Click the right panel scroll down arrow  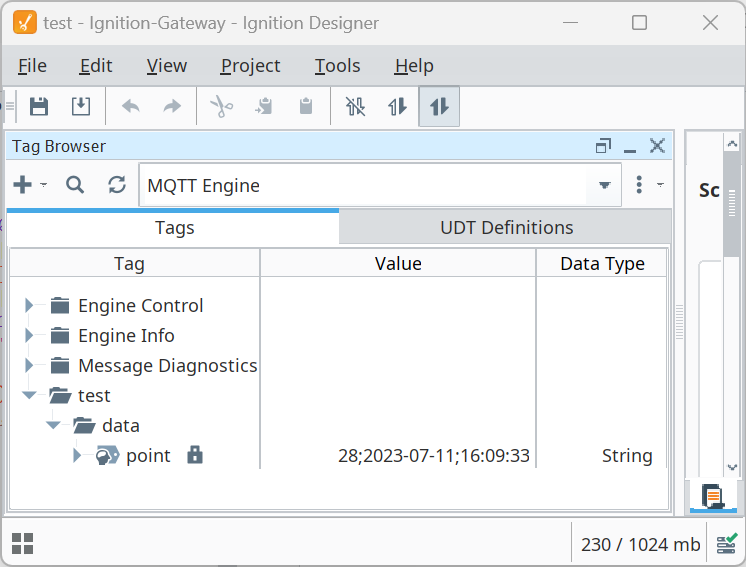pyautogui.click(x=732, y=468)
